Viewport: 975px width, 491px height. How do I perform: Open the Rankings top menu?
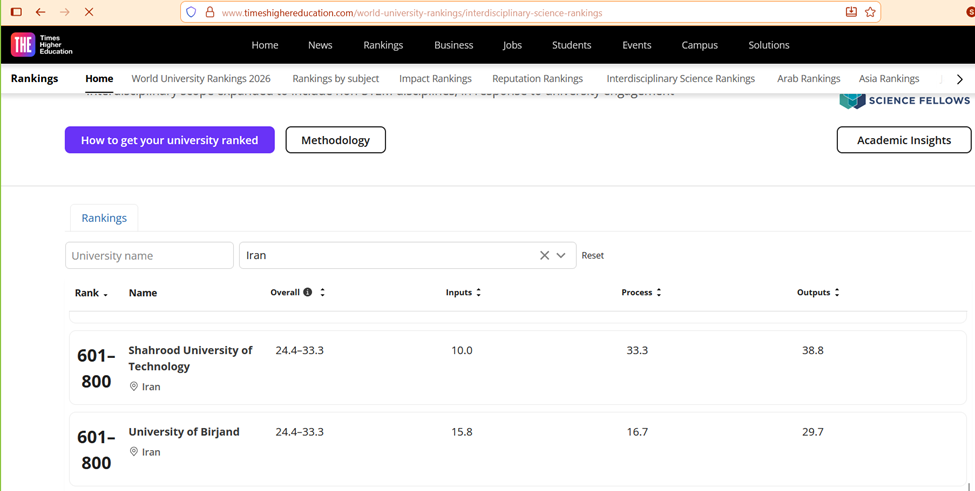(x=383, y=45)
